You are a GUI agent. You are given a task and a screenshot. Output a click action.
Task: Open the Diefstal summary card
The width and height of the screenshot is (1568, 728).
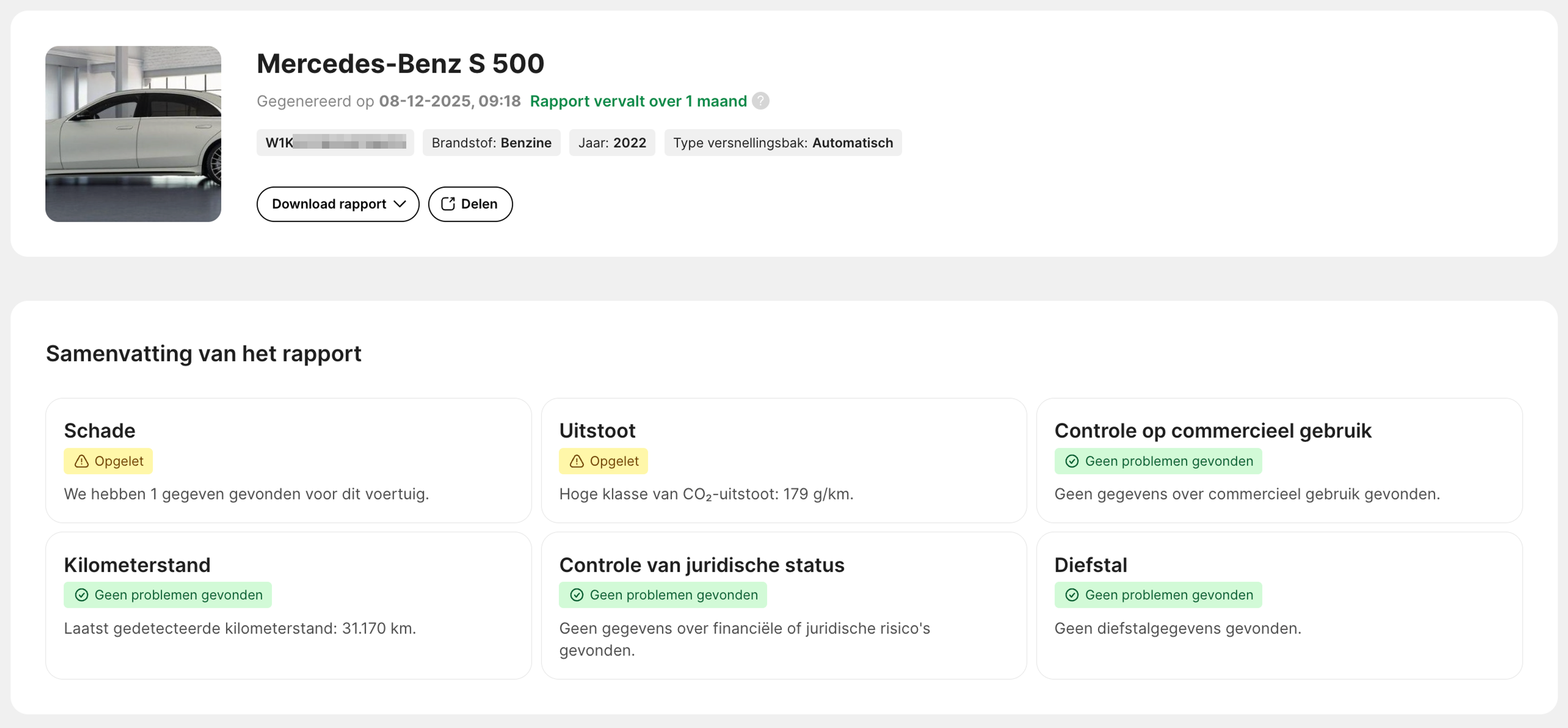[1279, 605]
